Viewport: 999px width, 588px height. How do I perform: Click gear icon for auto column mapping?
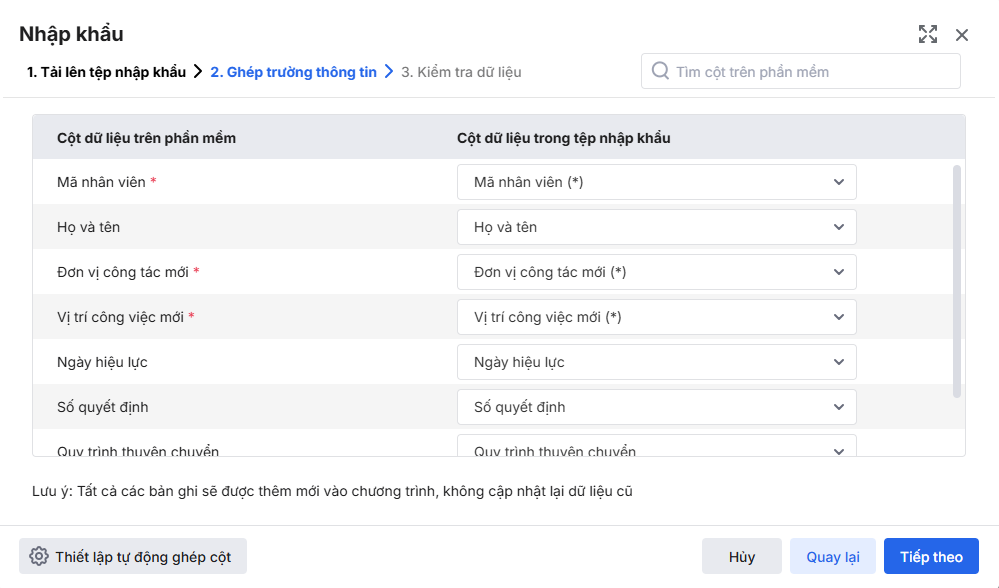[39, 557]
